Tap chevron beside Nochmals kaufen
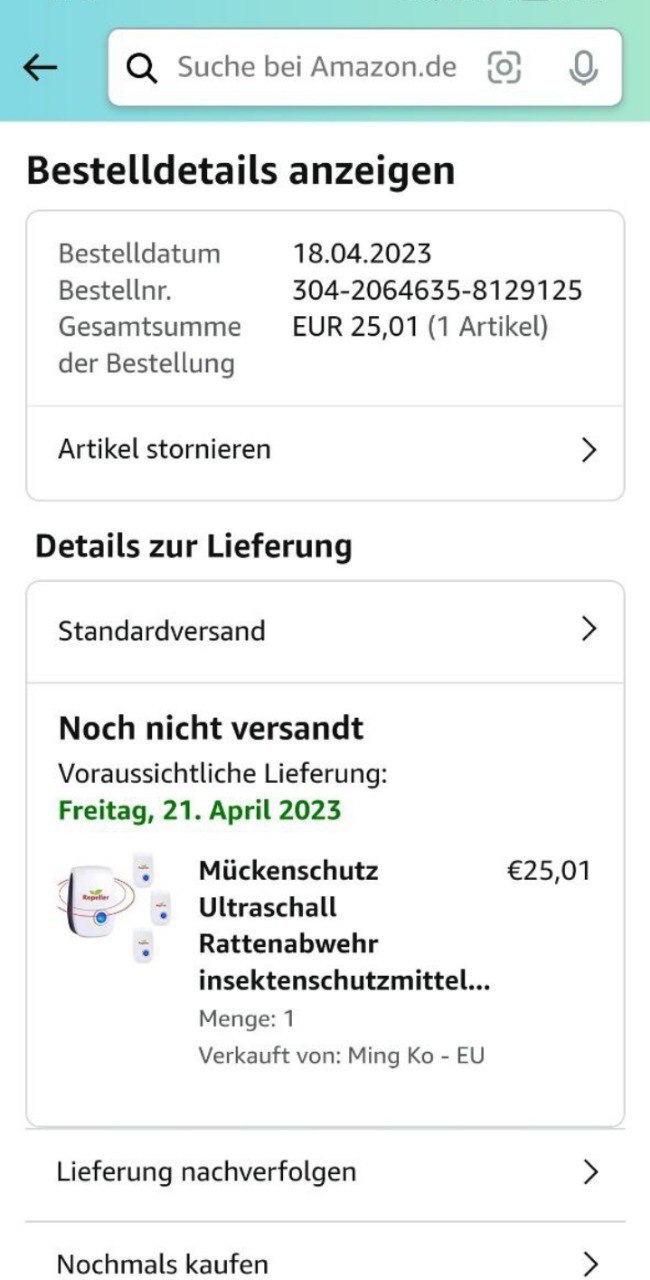 [590, 1263]
